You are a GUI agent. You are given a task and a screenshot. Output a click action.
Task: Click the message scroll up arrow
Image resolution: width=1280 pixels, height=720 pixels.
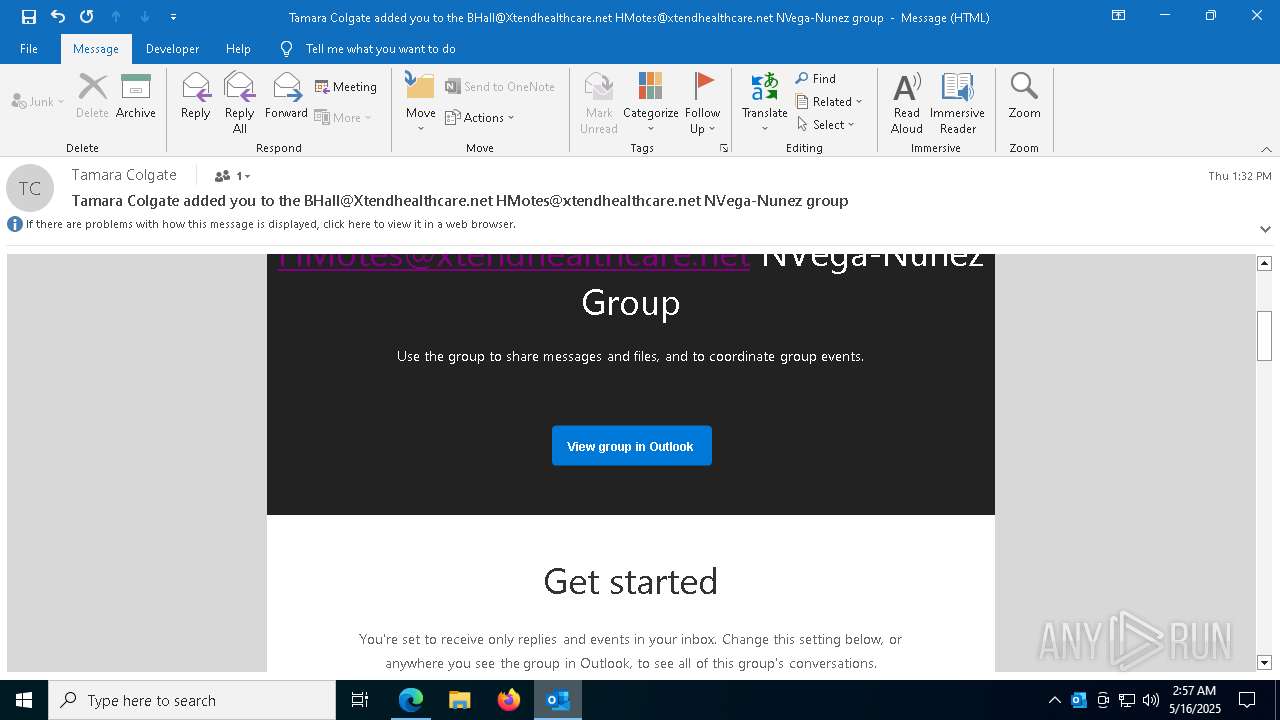[1264, 263]
